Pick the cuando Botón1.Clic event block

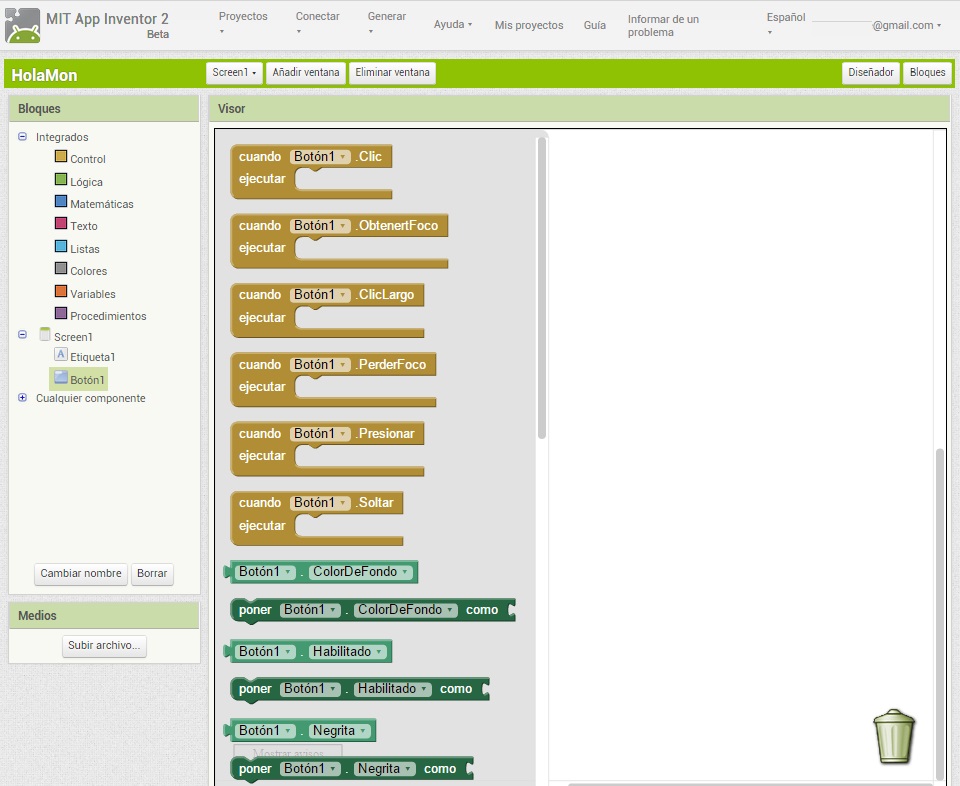(311, 172)
